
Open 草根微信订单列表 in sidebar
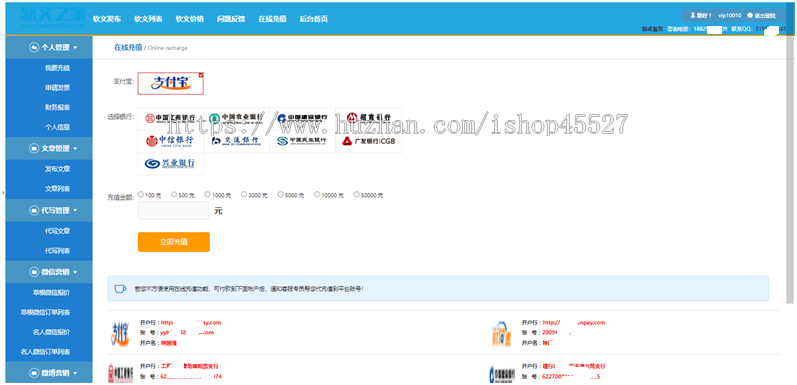pyautogui.click(x=45, y=312)
